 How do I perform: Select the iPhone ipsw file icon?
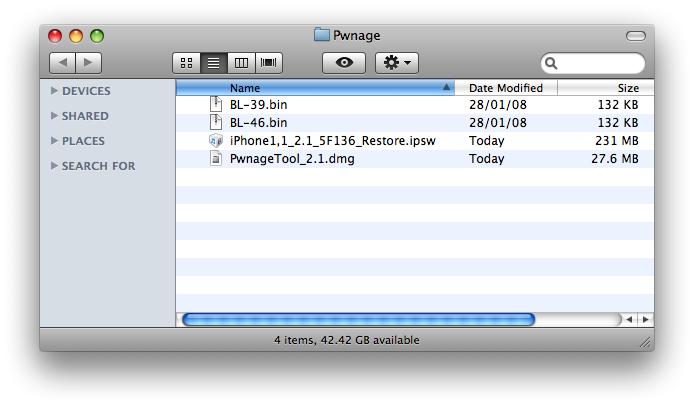tap(216, 140)
